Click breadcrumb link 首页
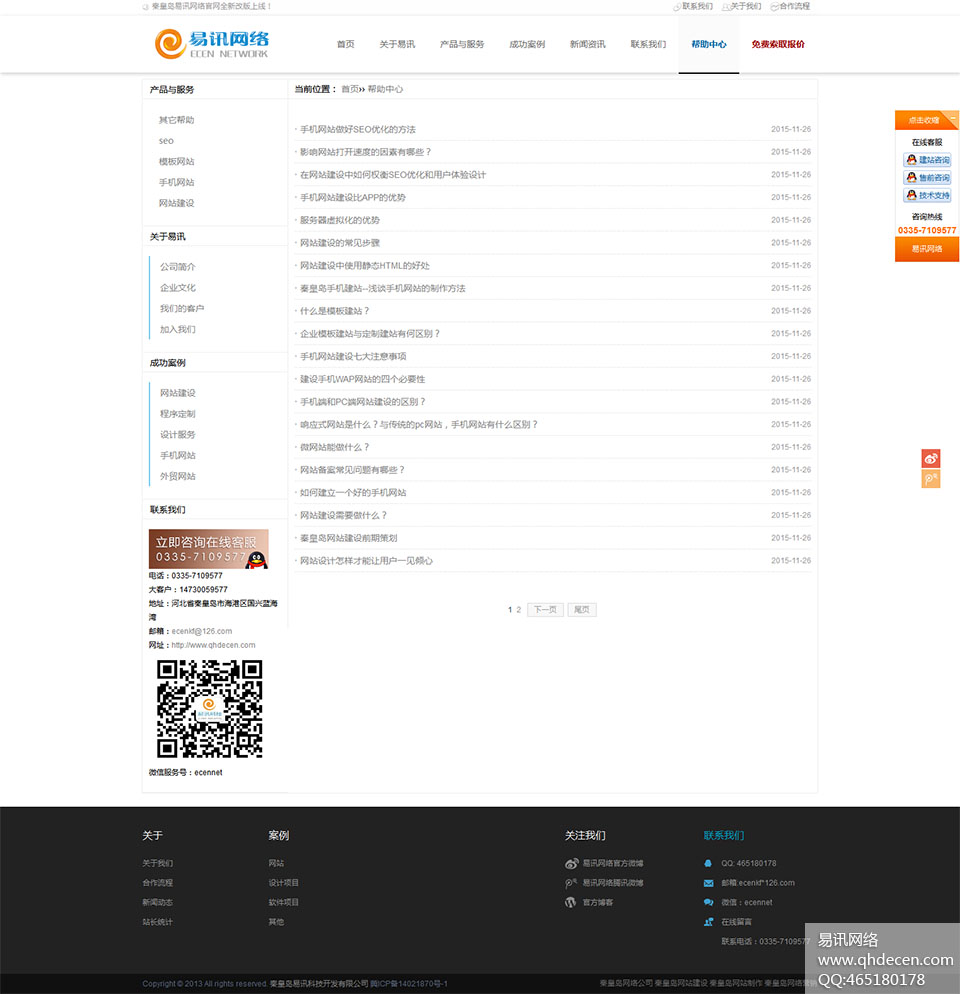The height and width of the screenshot is (994, 960). [350, 89]
